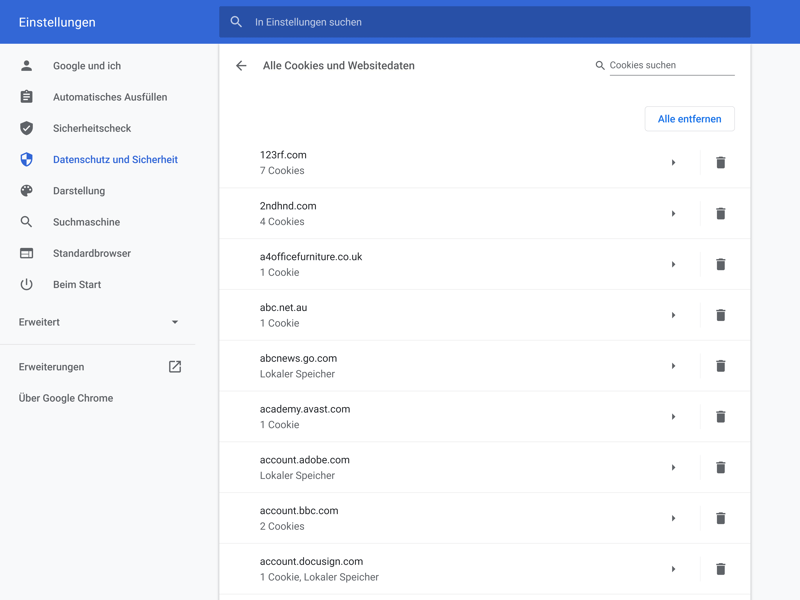Open Über Google Chrome link
Viewport: 800px width, 600px height.
66,398
